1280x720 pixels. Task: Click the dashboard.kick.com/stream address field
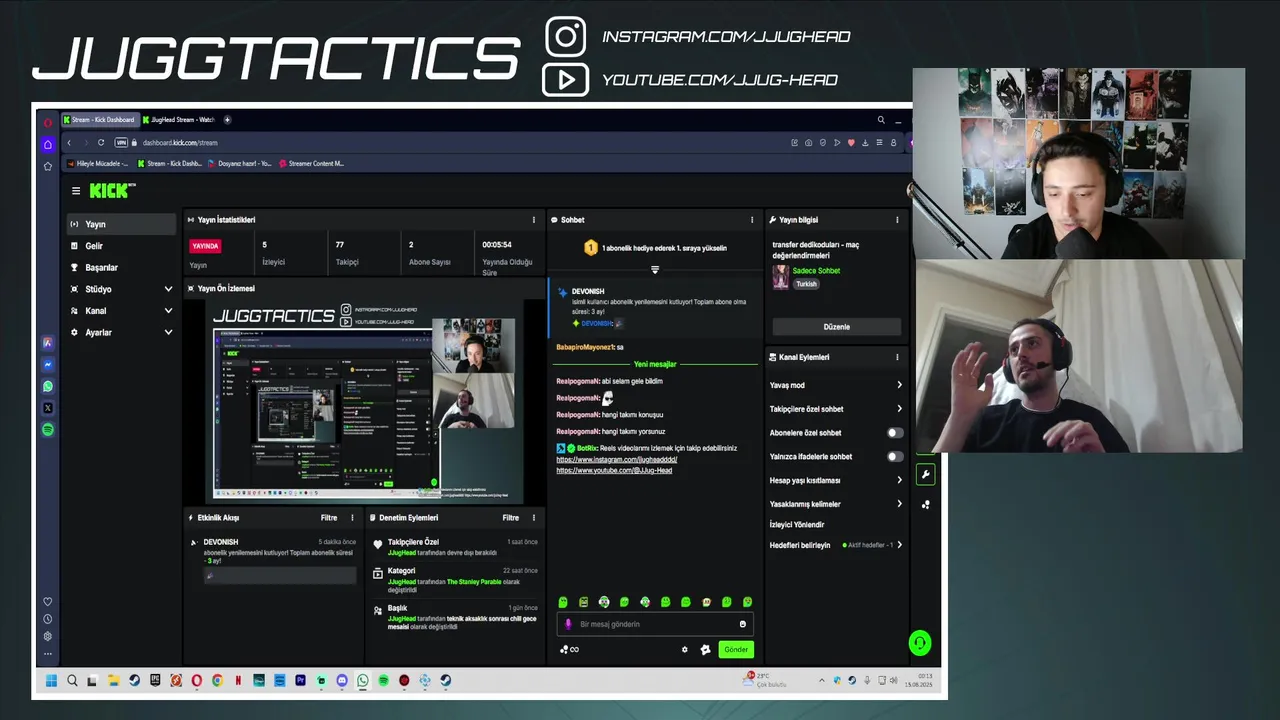point(180,143)
